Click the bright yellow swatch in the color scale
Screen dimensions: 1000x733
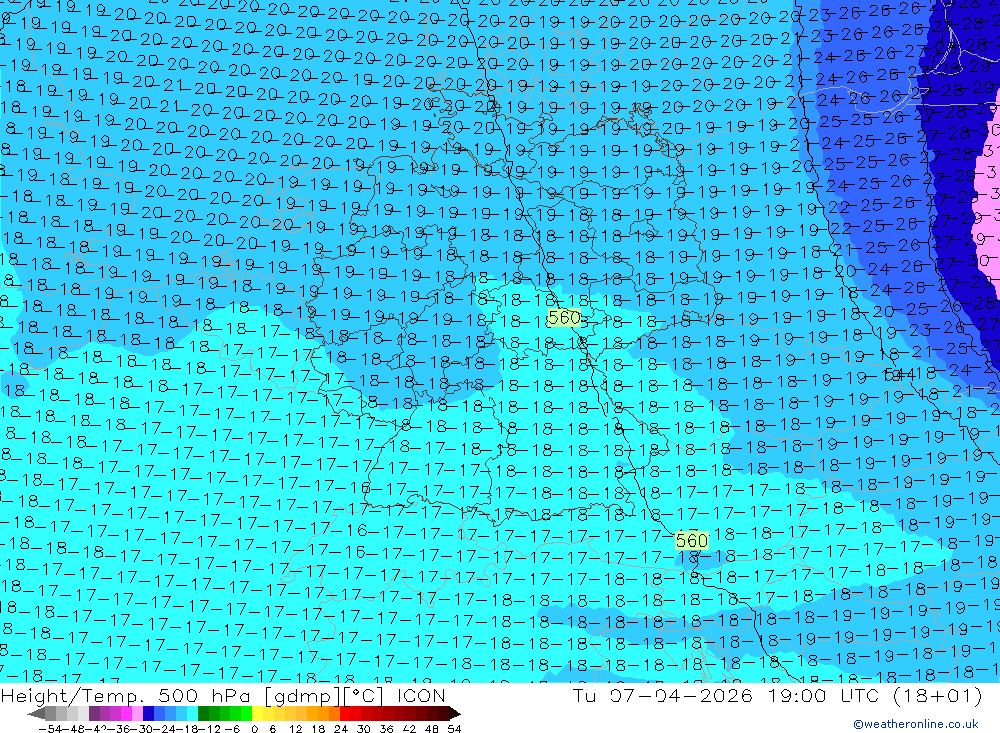(x=257, y=714)
